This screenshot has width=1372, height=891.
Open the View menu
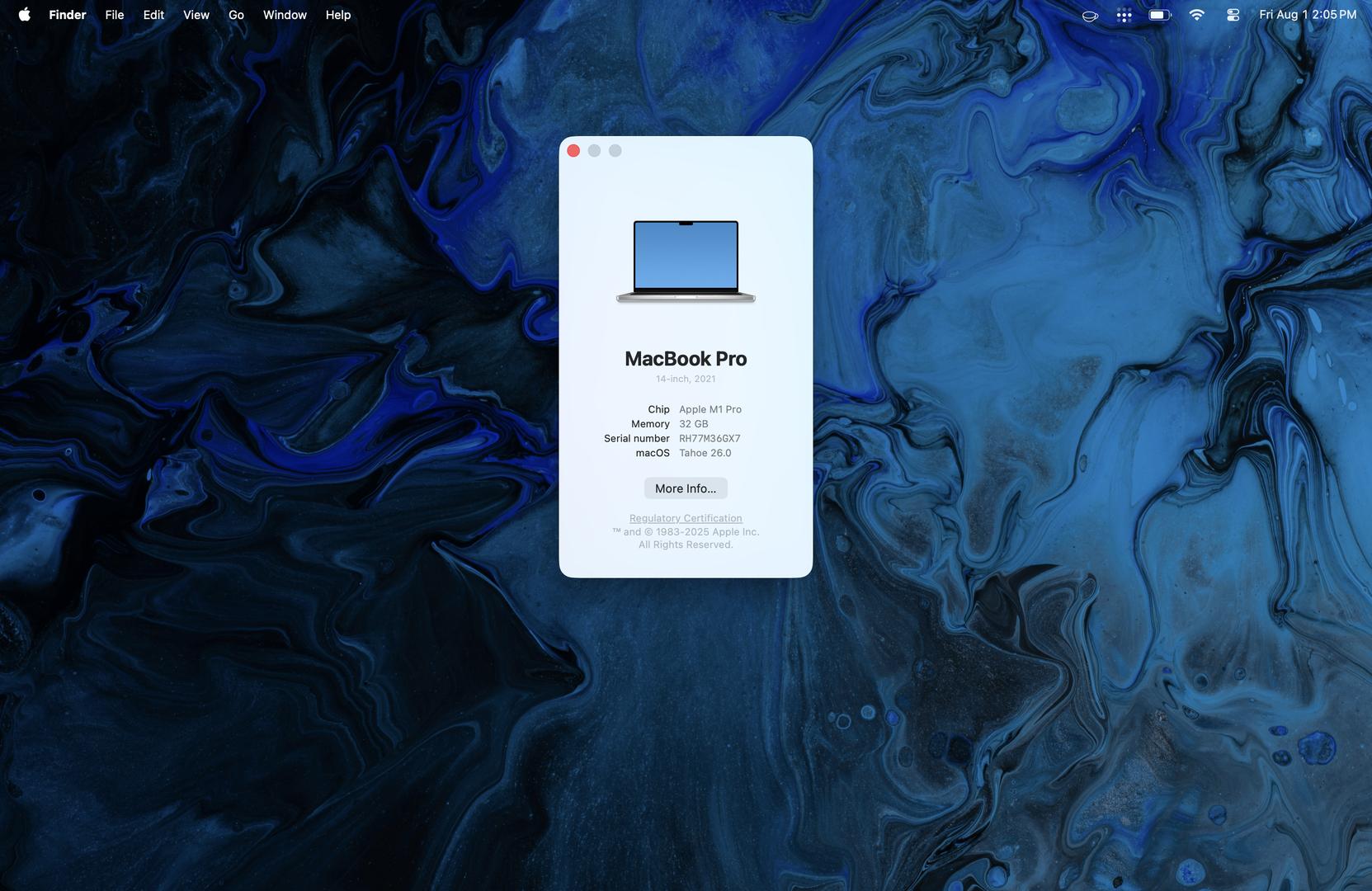click(196, 15)
